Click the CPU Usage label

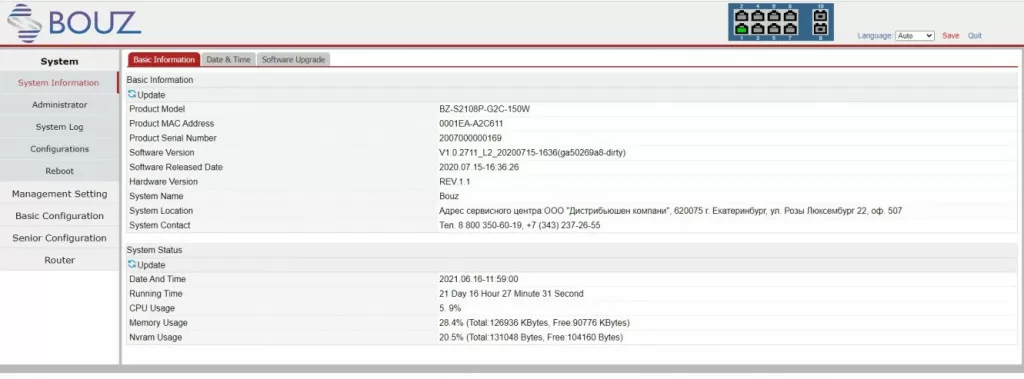(152, 308)
